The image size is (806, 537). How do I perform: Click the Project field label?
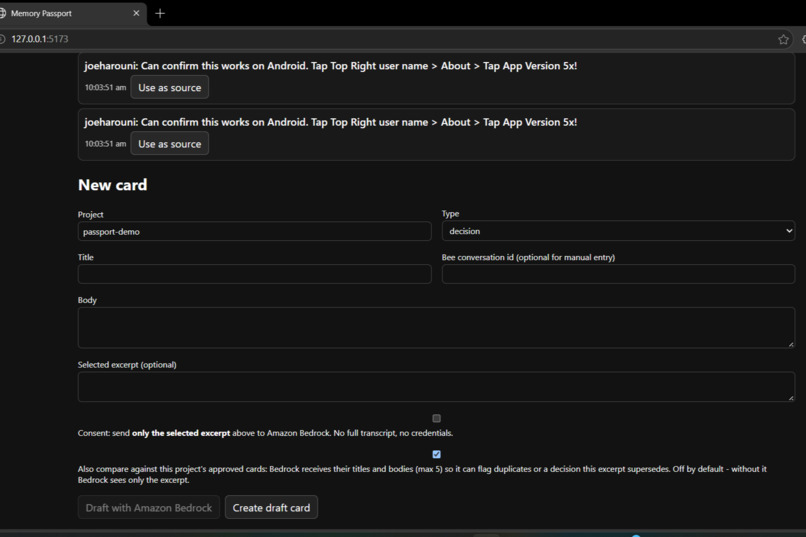click(x=90, y=215)
